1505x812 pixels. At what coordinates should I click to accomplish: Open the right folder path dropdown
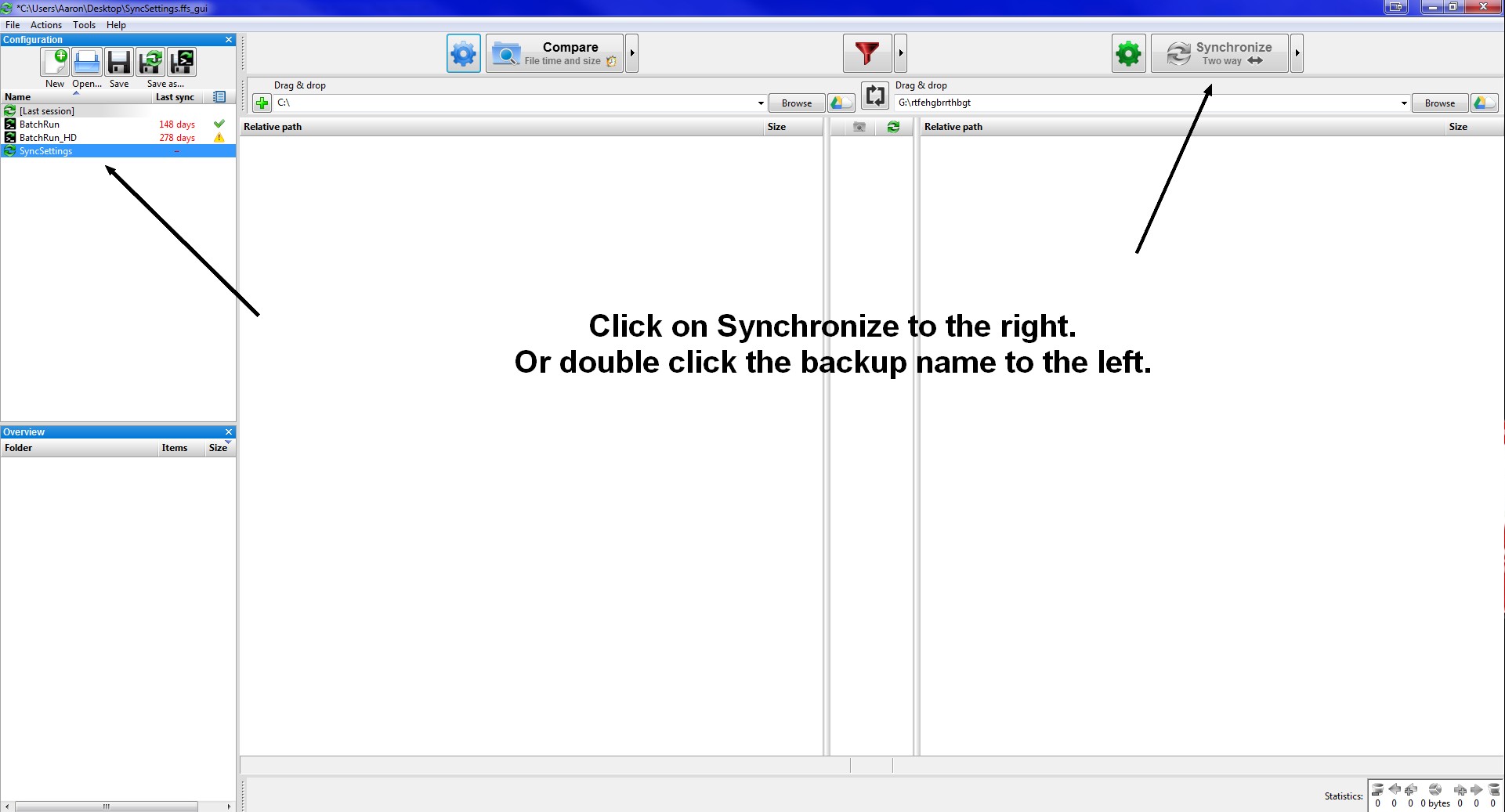tap(1403, 103)
